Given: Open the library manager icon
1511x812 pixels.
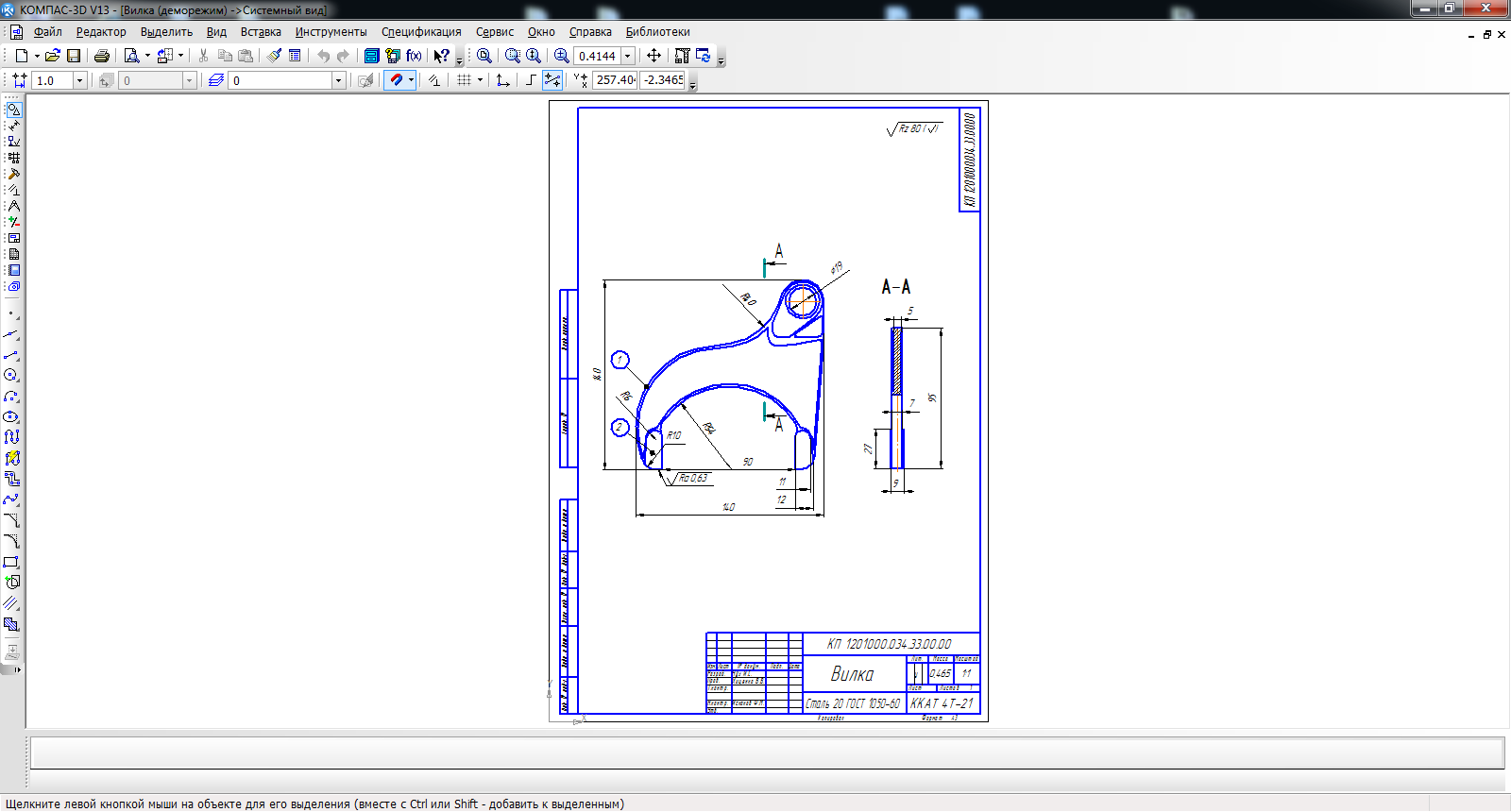Looking at the screenshot, I should pyautogui.click(x=372, y=56).
